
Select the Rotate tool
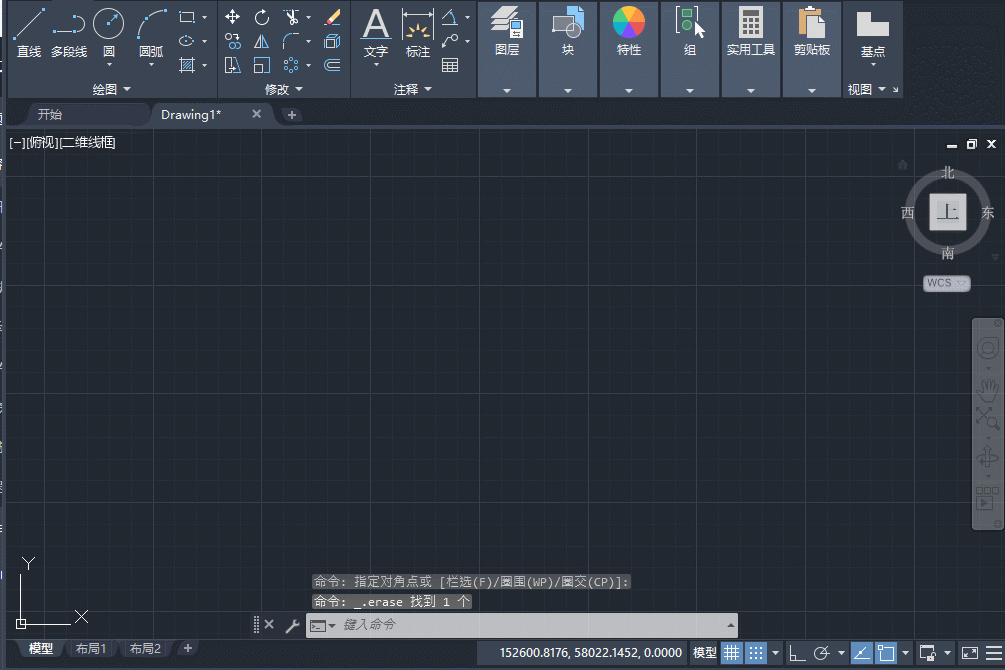[x=262, y=17]
